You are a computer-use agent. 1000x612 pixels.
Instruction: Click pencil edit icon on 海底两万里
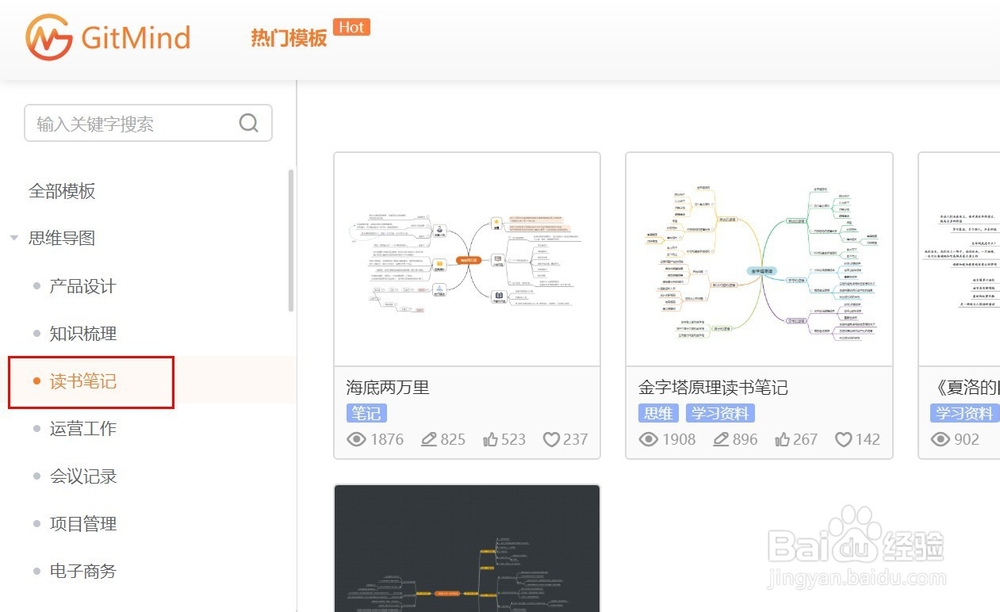tap(429, 439)
